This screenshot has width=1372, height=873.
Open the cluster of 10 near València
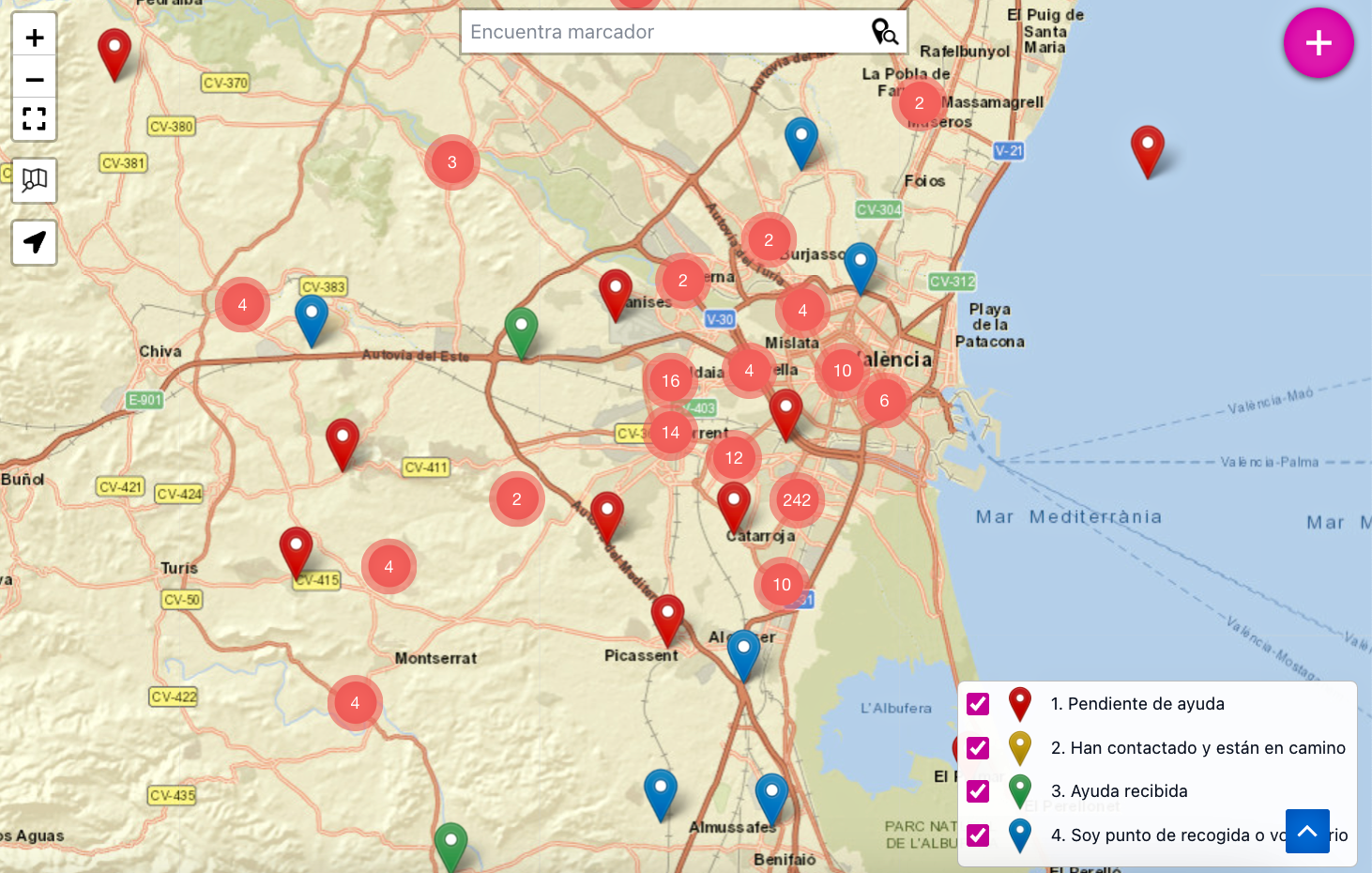click(843, 371)
